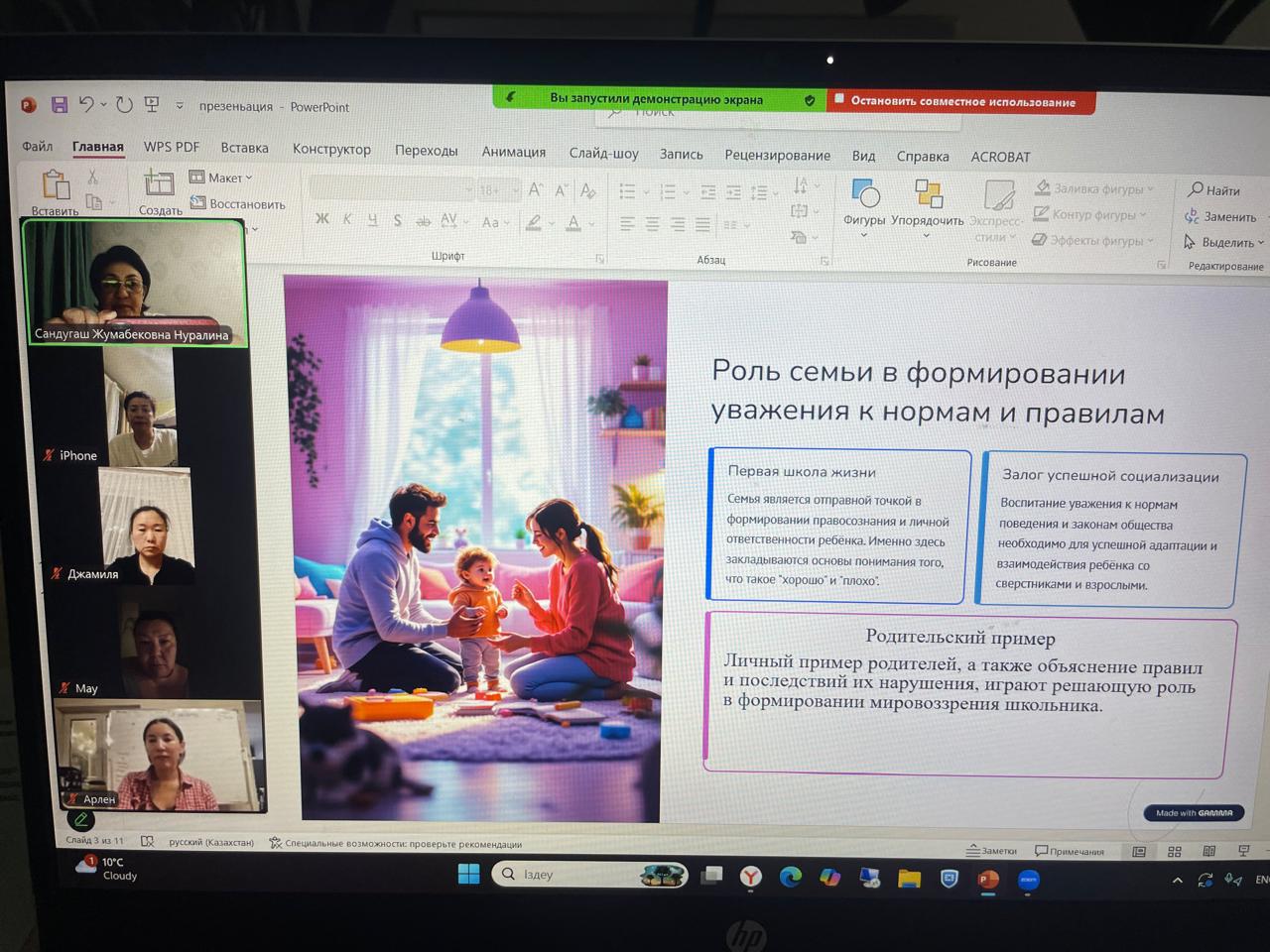Expand the Выделить select dropdown

[1225, 242]
